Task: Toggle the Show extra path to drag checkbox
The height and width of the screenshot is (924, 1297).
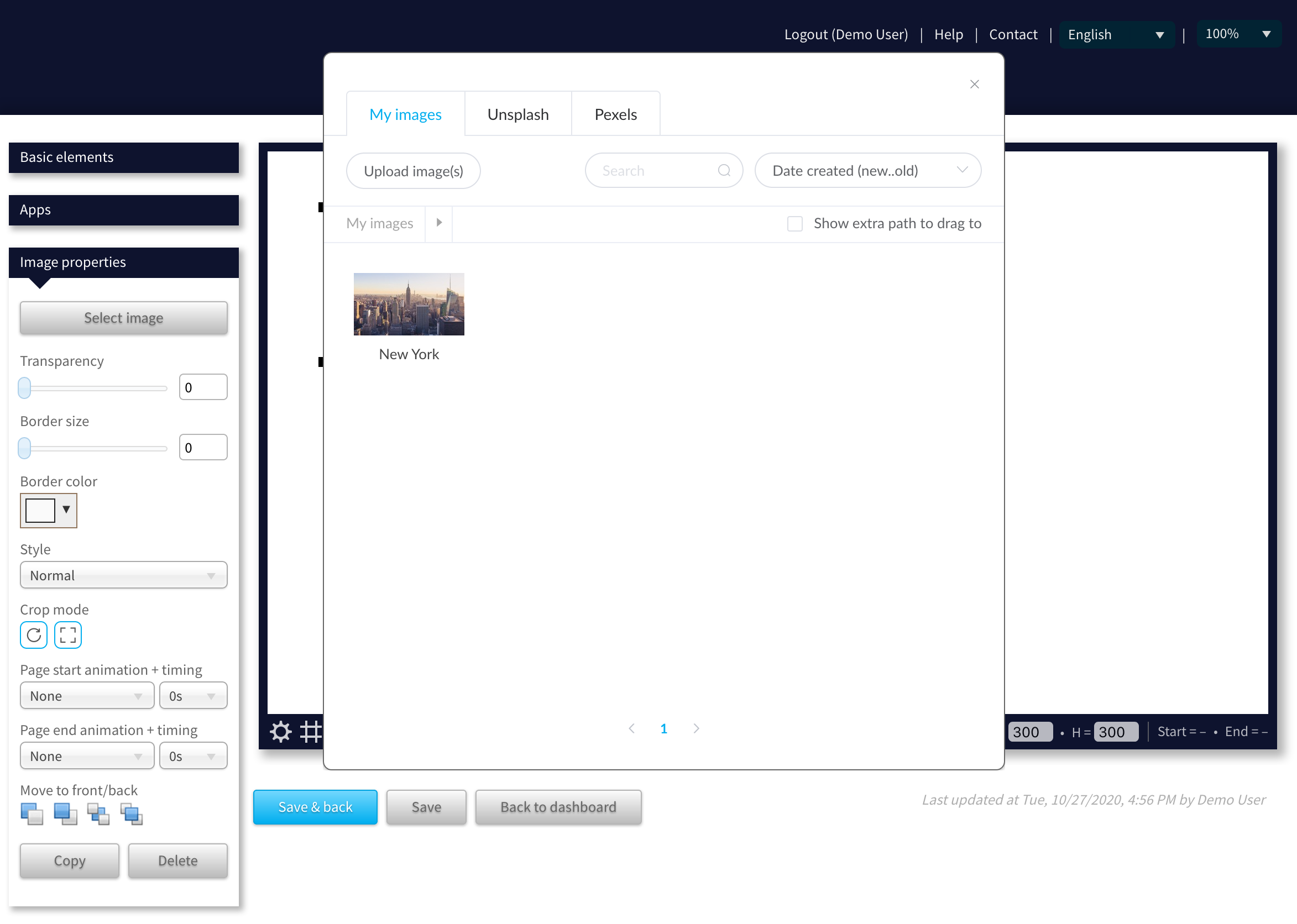Action: [794, 223]
